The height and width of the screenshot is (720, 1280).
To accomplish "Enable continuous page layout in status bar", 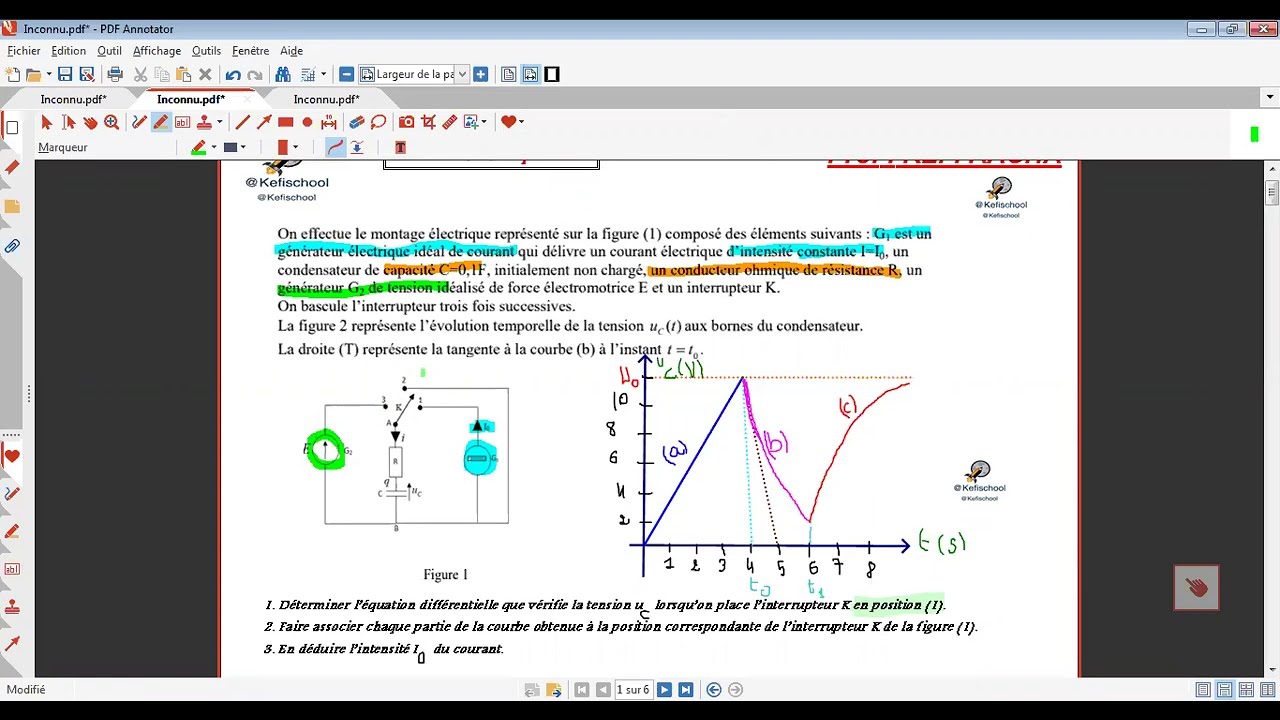I will 1225,690.
